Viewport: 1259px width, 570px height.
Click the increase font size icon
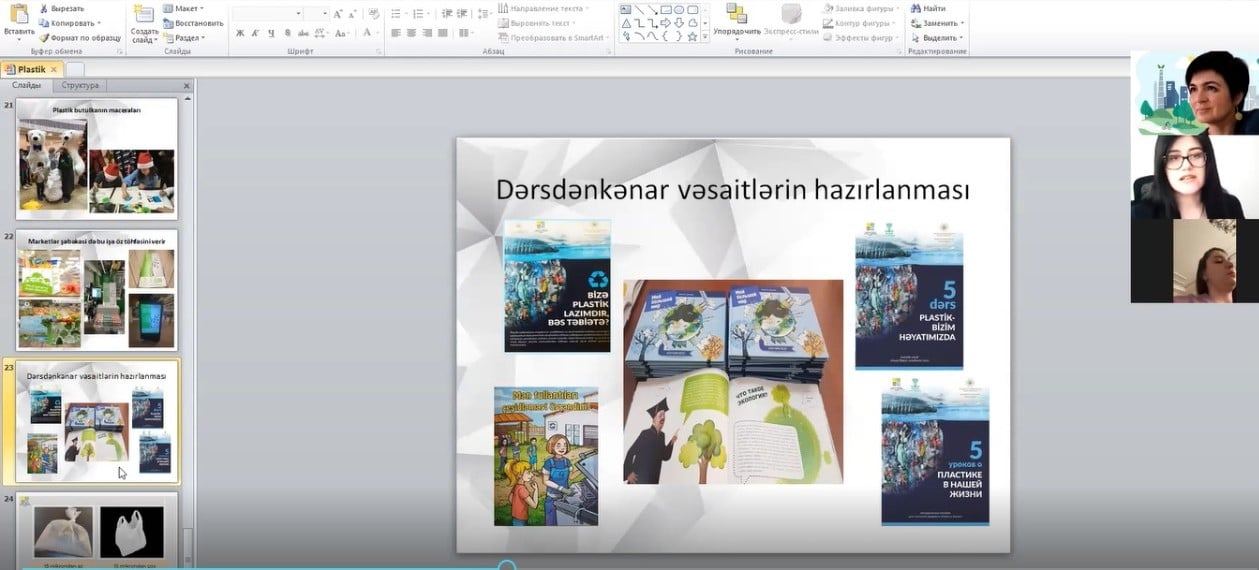click(338, 14)
